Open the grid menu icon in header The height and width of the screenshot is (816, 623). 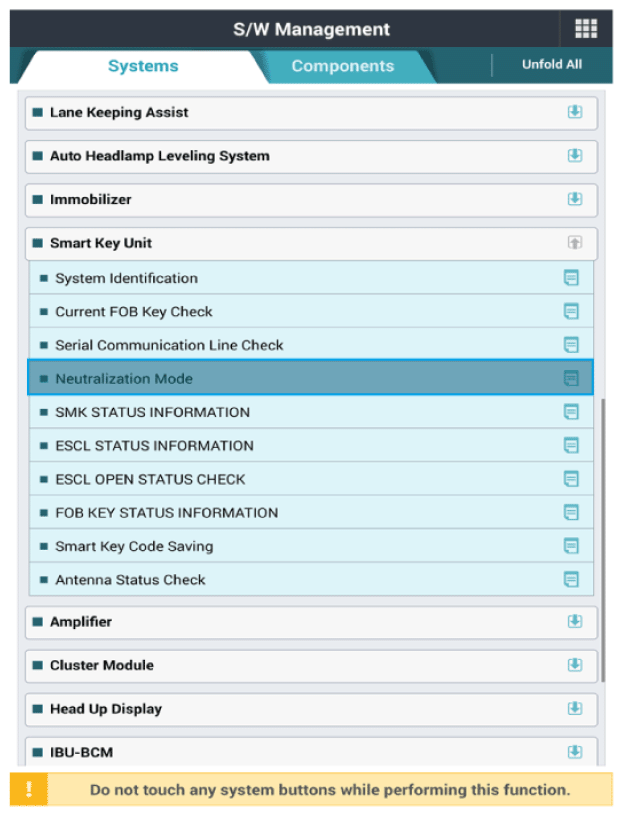(585, 29)
